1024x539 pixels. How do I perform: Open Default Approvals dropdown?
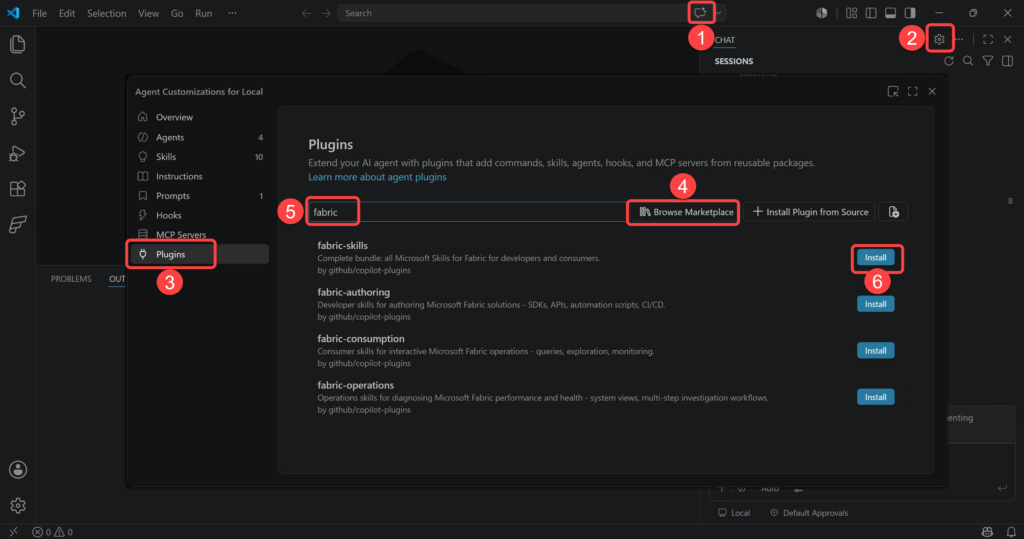(x=809, y=513)
